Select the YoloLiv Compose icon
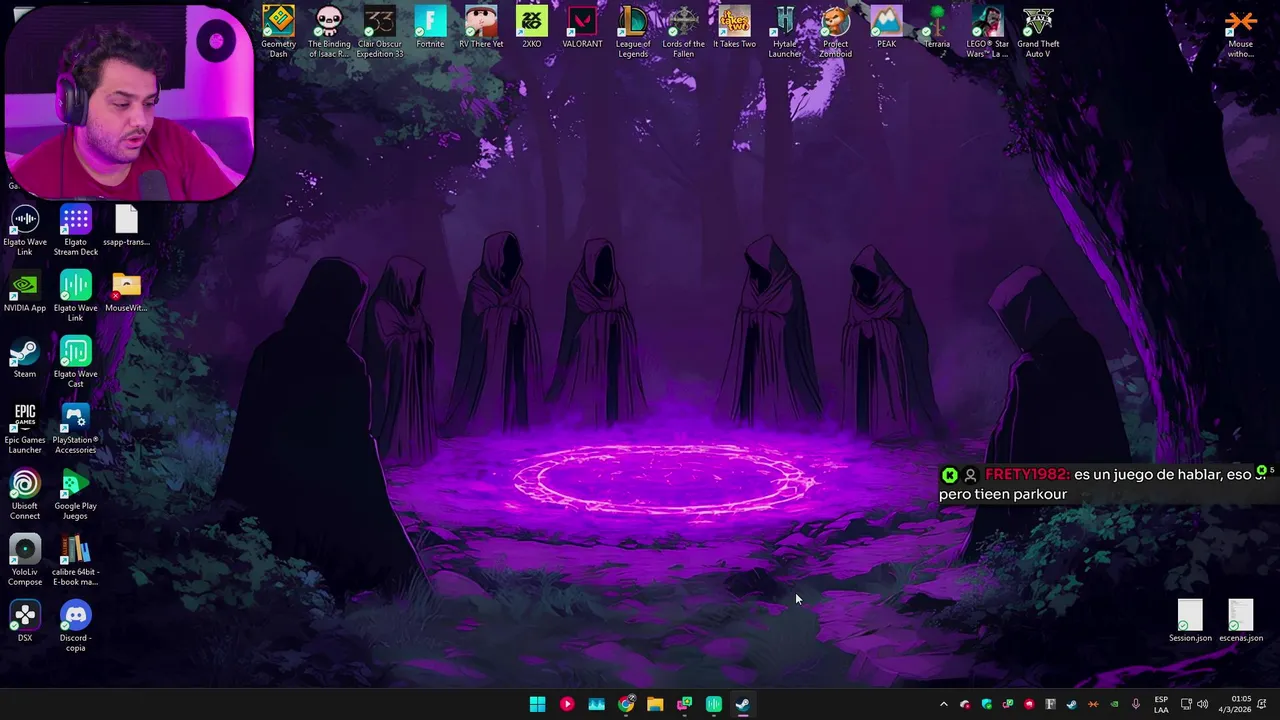 pos(25,560)
